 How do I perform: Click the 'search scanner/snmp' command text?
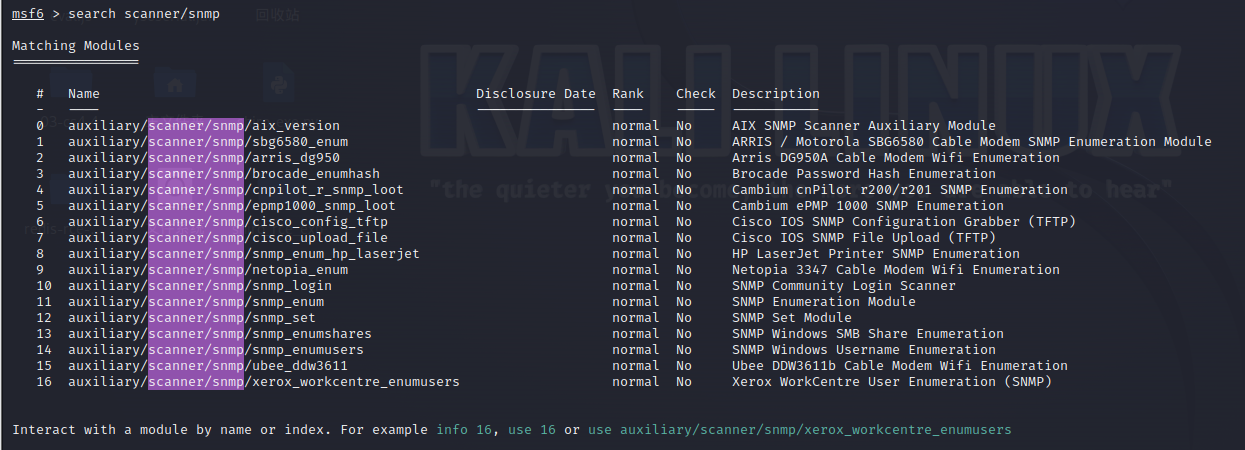(x=143, y=14)
